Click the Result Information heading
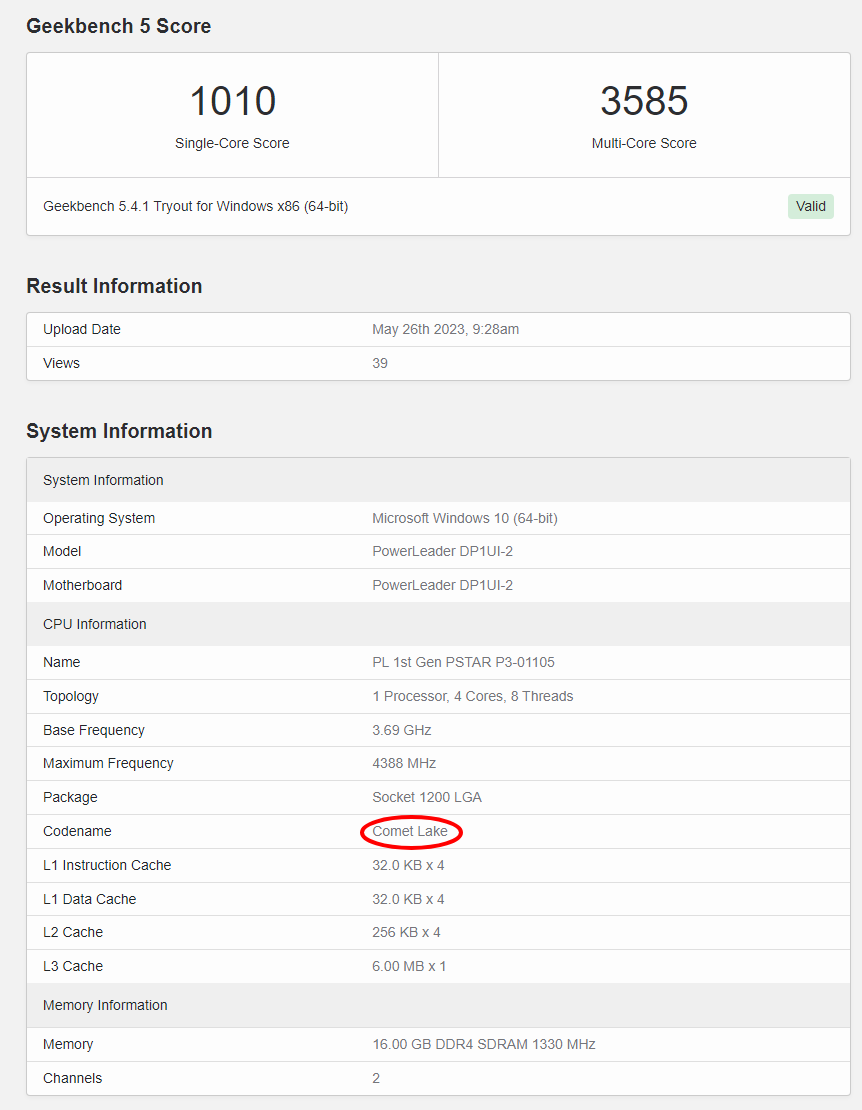This screenshot has width=862, height=1110. point(114,286)
